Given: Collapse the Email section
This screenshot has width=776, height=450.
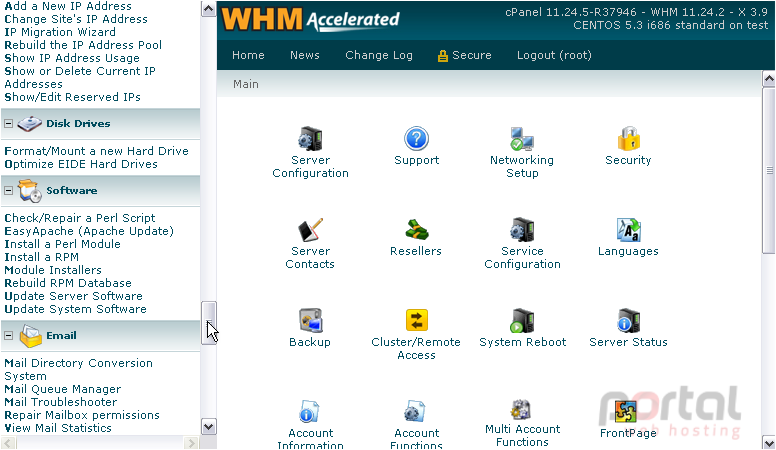Looking at the screenshot, I should click(8, 336).
